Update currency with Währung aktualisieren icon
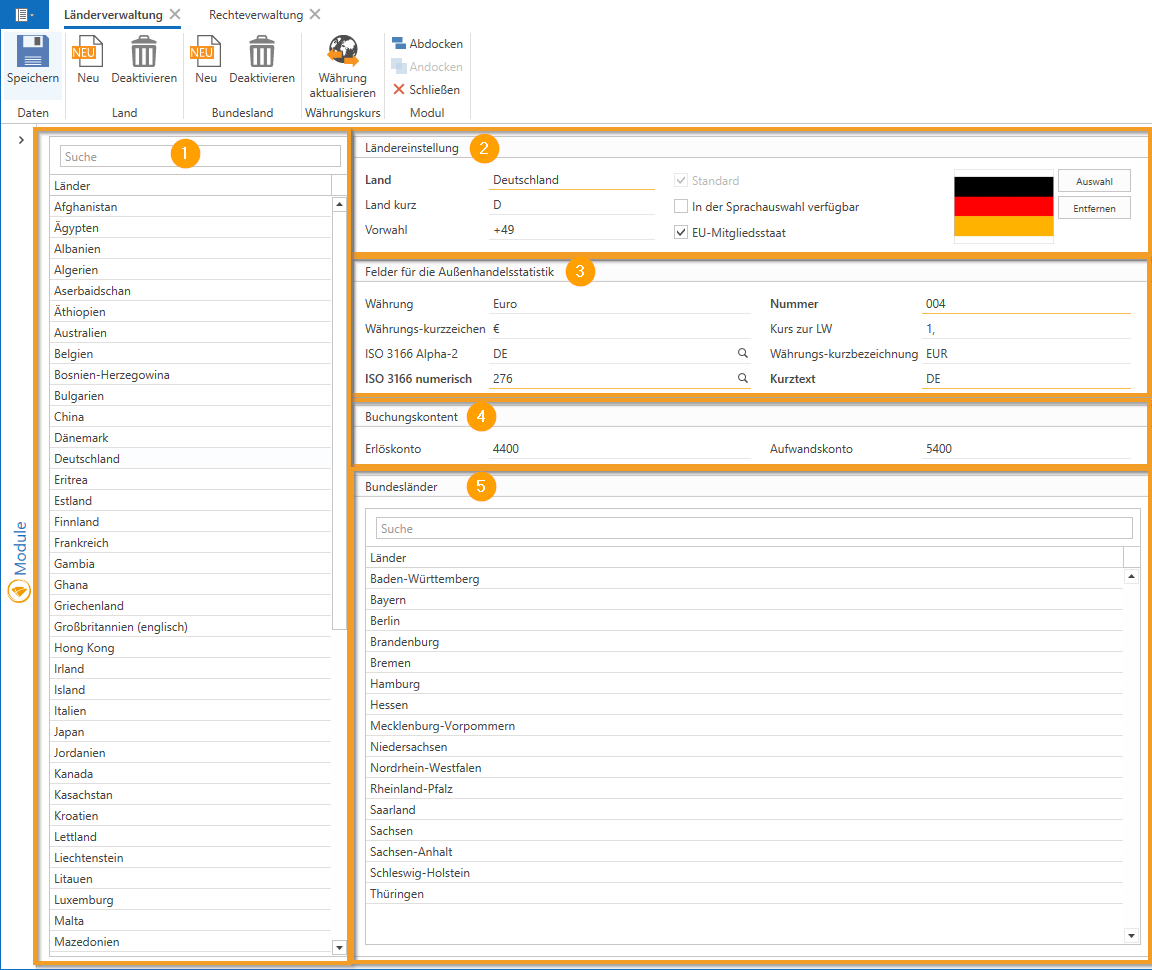Viewport: 1152px width, 970px height. (x=343, y=52)
